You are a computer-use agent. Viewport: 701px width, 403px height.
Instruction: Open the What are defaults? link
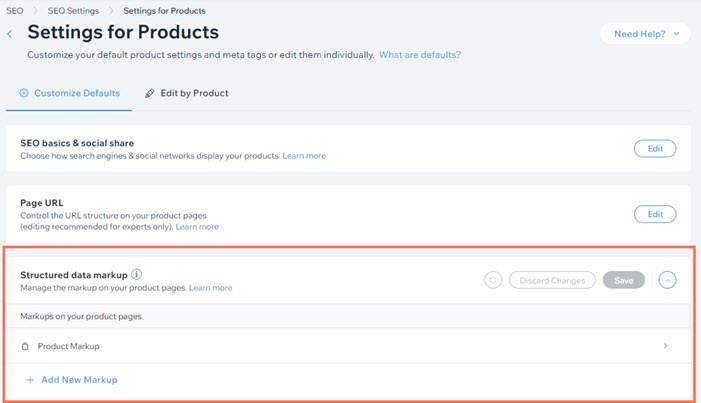[x=420, y=55]
